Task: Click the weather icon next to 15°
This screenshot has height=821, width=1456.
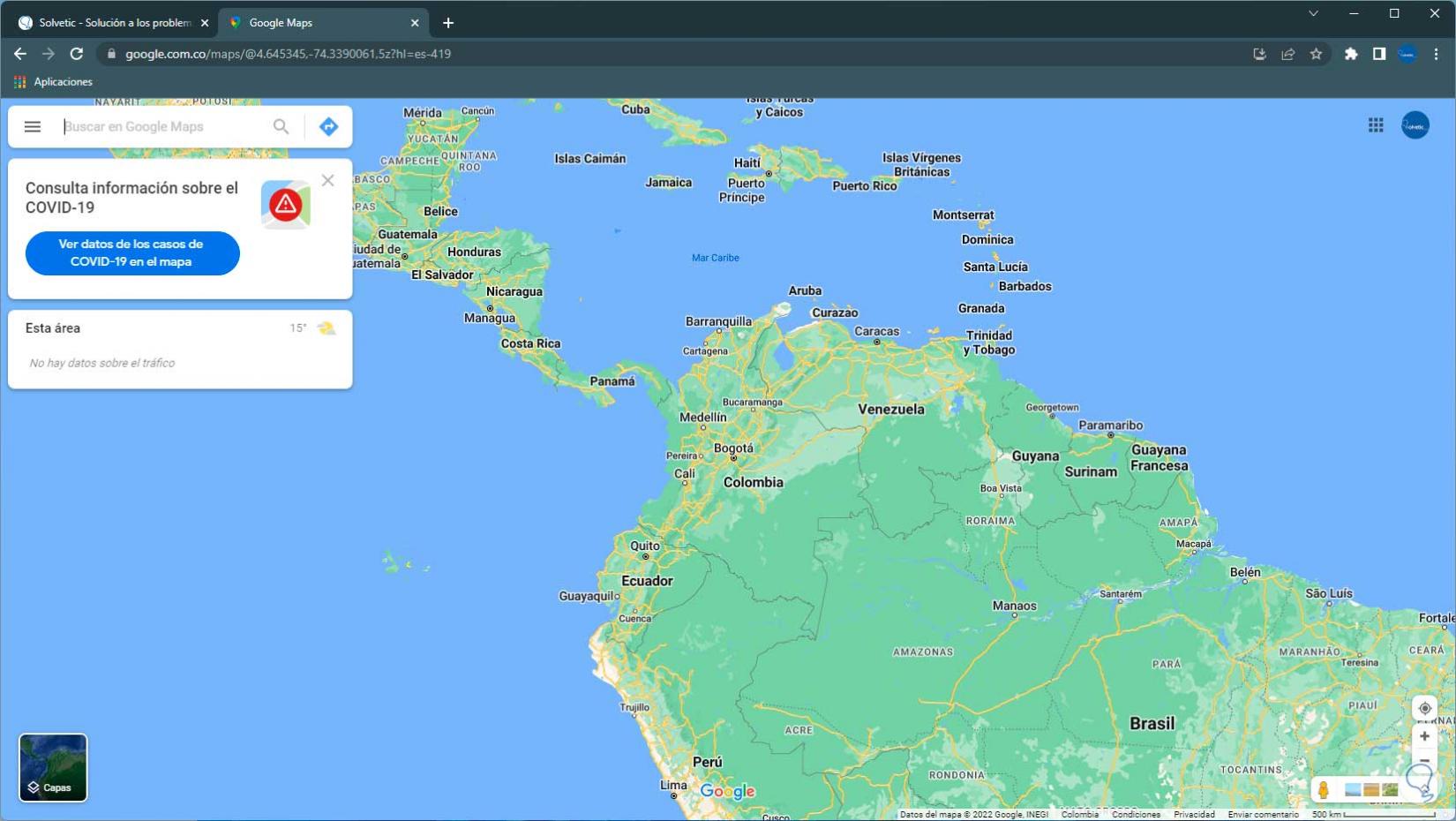Action: pos(326,328)
